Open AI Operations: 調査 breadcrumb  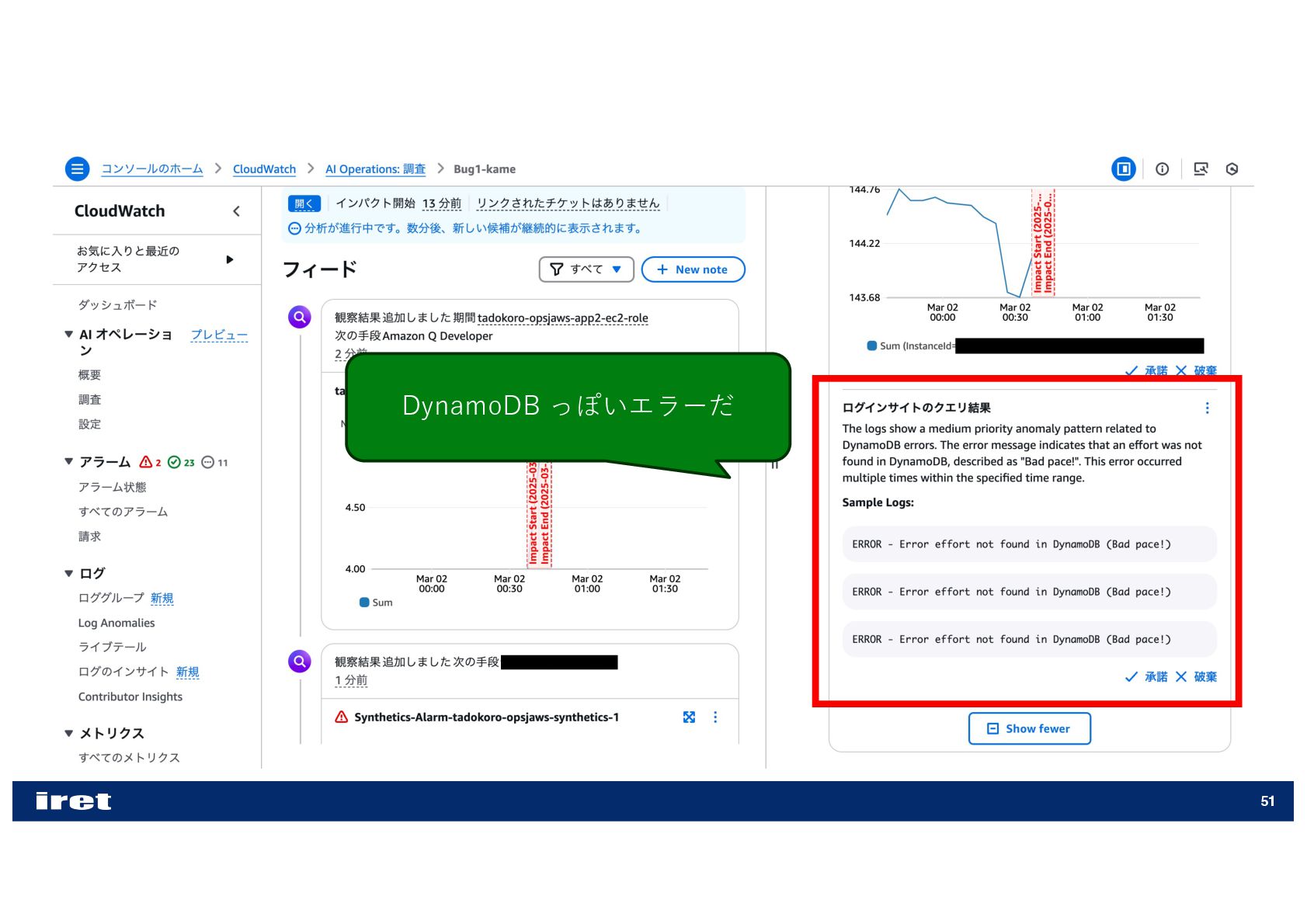[x=375, y=168]
